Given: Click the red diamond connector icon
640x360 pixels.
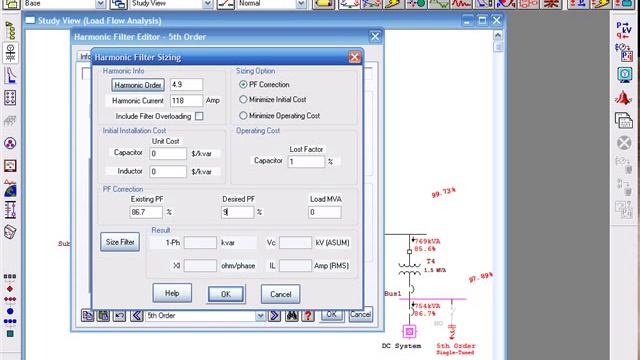Looking at the screenshot, I should [x=10, y=289].
